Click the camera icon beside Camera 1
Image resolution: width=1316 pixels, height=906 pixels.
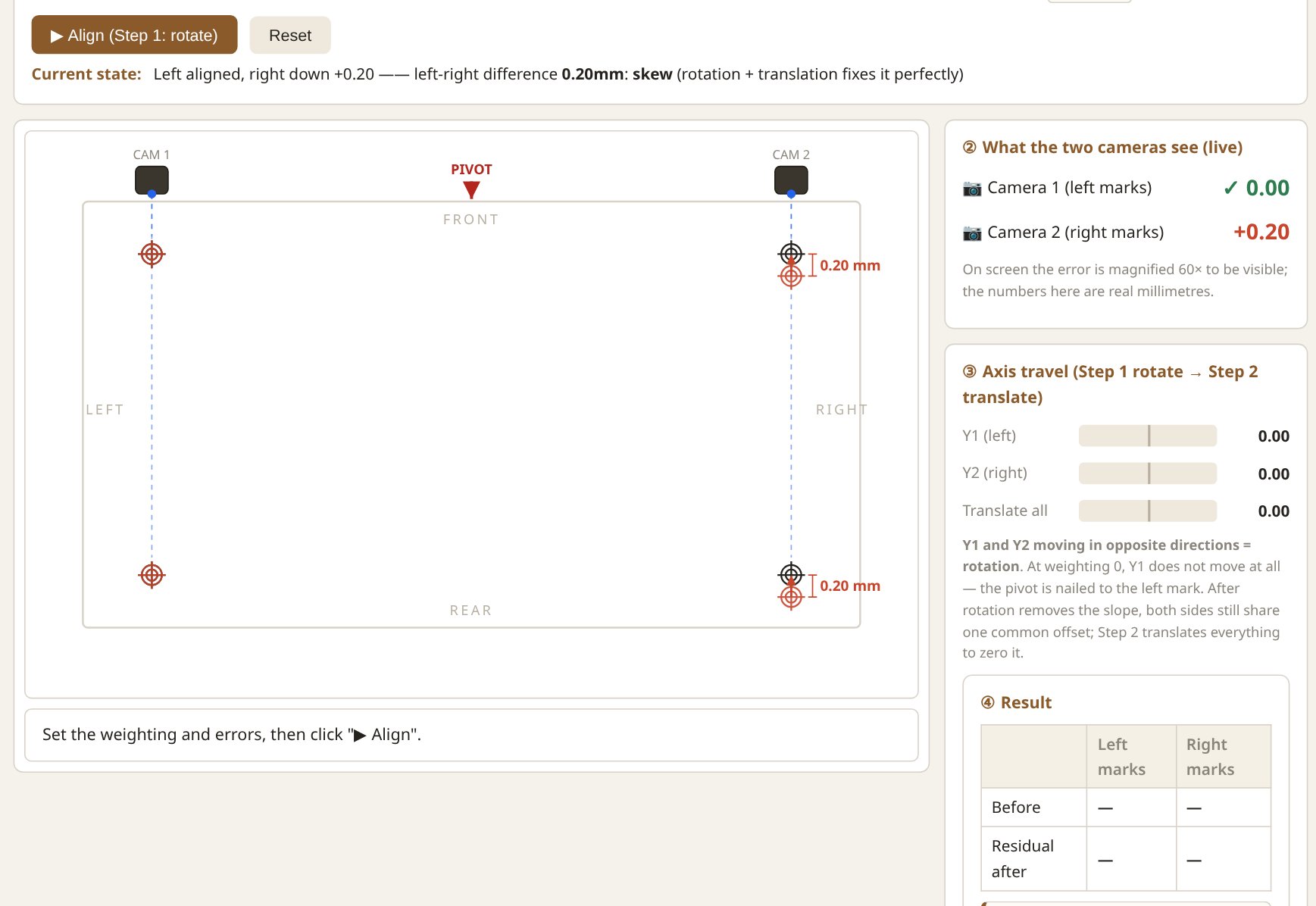pyautogui.click(x=972, y=188)
